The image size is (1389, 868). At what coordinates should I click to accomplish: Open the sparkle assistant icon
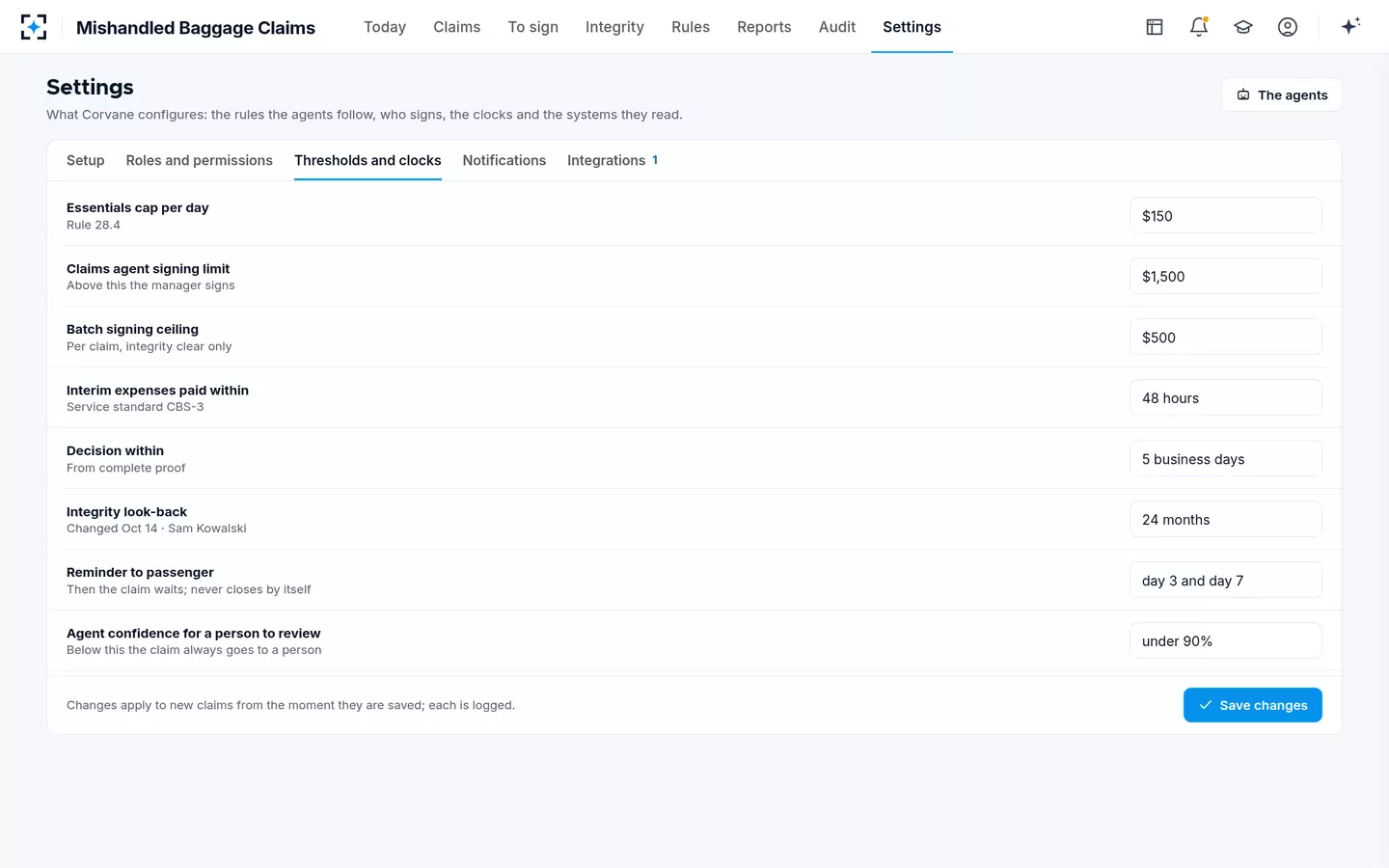click(1350, 26)
